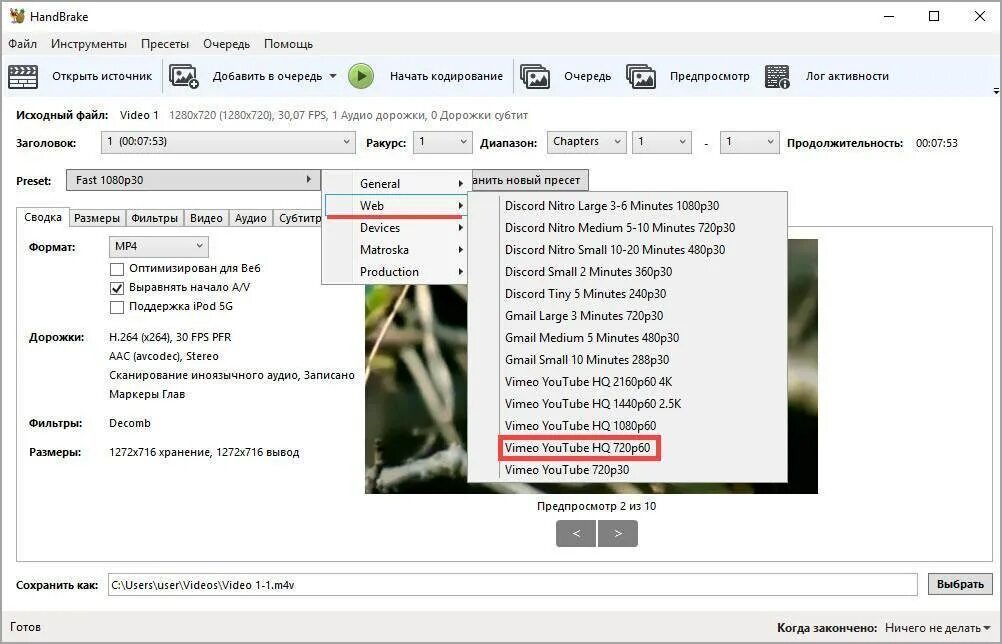Select Vimeo YouTube HQ 720p60 preset

(x=628, y=448)
